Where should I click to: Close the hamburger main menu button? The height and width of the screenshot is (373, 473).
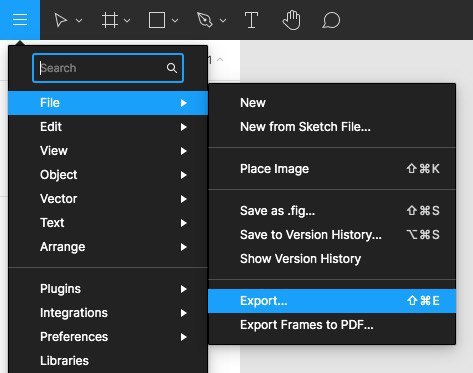20,20
